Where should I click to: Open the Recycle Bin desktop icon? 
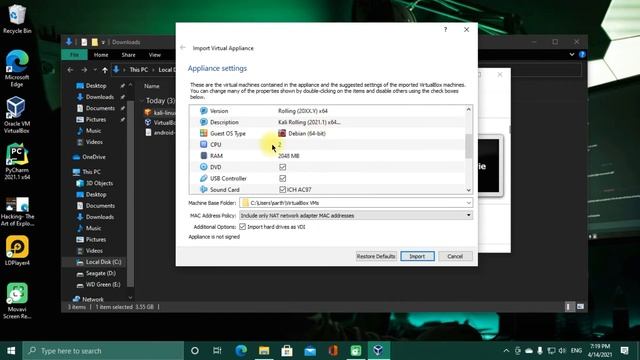(x=17, y=19)
